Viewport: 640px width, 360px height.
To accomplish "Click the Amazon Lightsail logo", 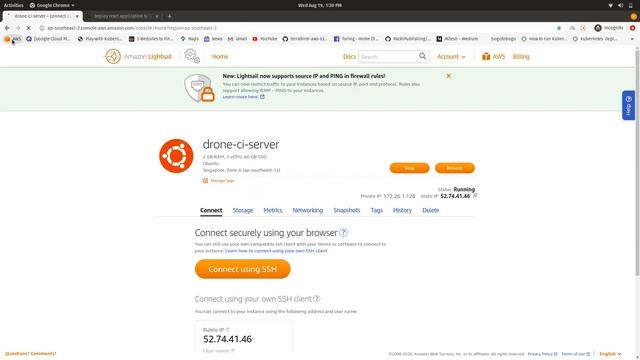I will coord(138,56).
